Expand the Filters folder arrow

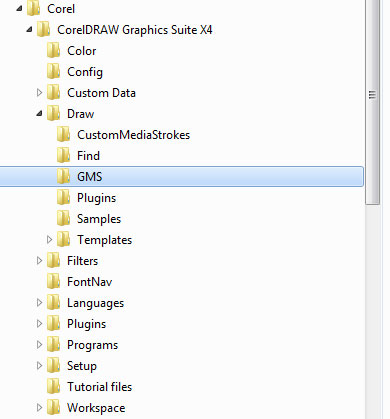coord(39,260)
